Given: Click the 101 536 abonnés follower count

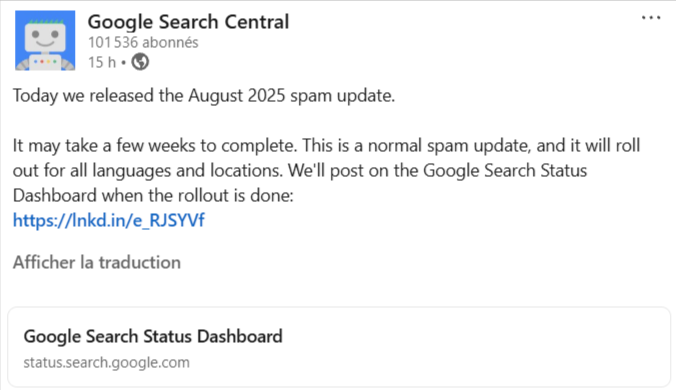Looking at the screenshot, I should click(143, 42).
